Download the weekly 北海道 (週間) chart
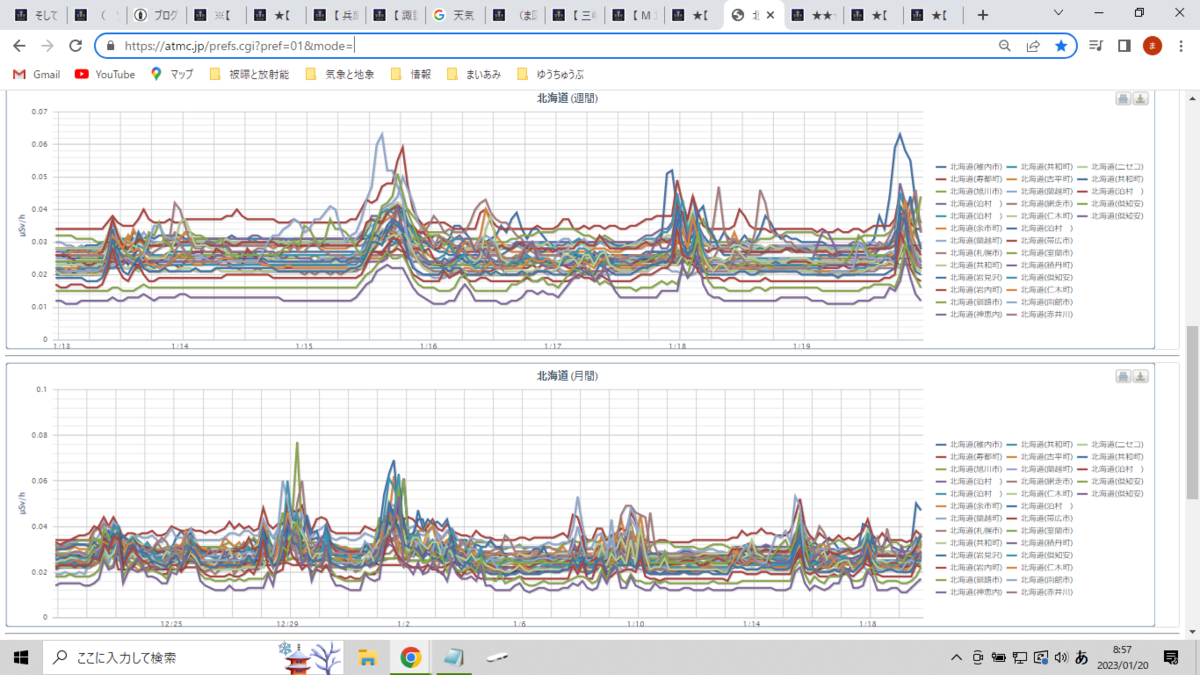1200x675 pixels. click(1141, 99)
